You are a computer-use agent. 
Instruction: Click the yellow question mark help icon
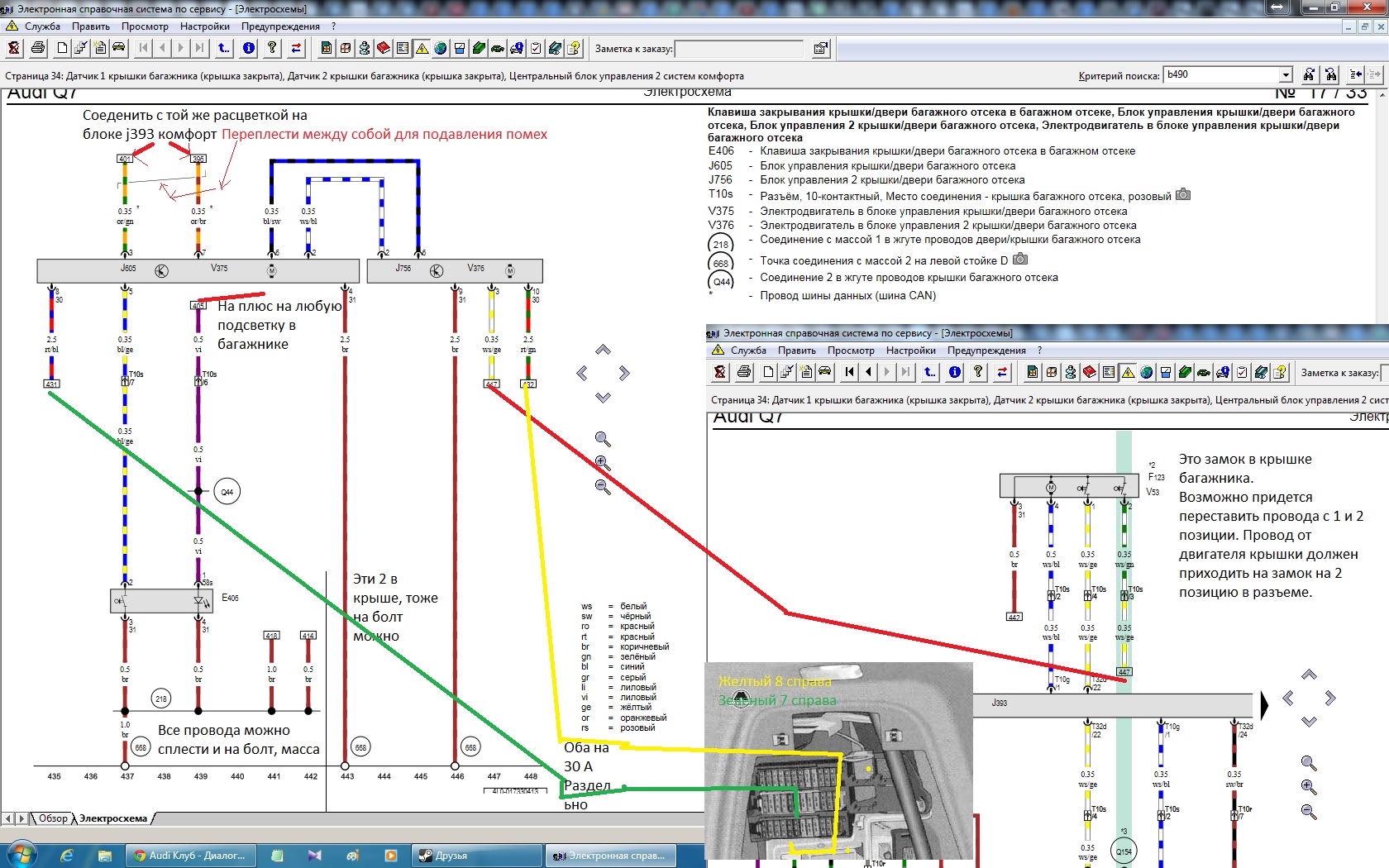pyautogui.click(x=271, y=48)
